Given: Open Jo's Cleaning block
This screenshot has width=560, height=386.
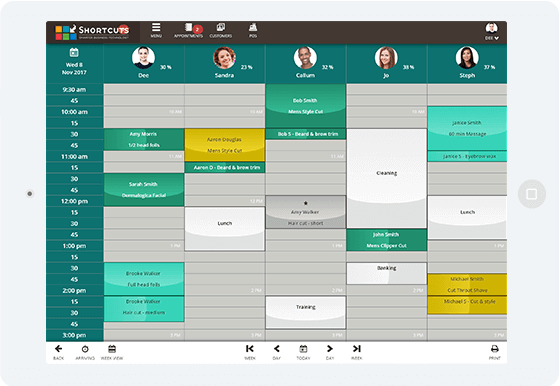Looking at the screenshot, I should pos(386,179).
